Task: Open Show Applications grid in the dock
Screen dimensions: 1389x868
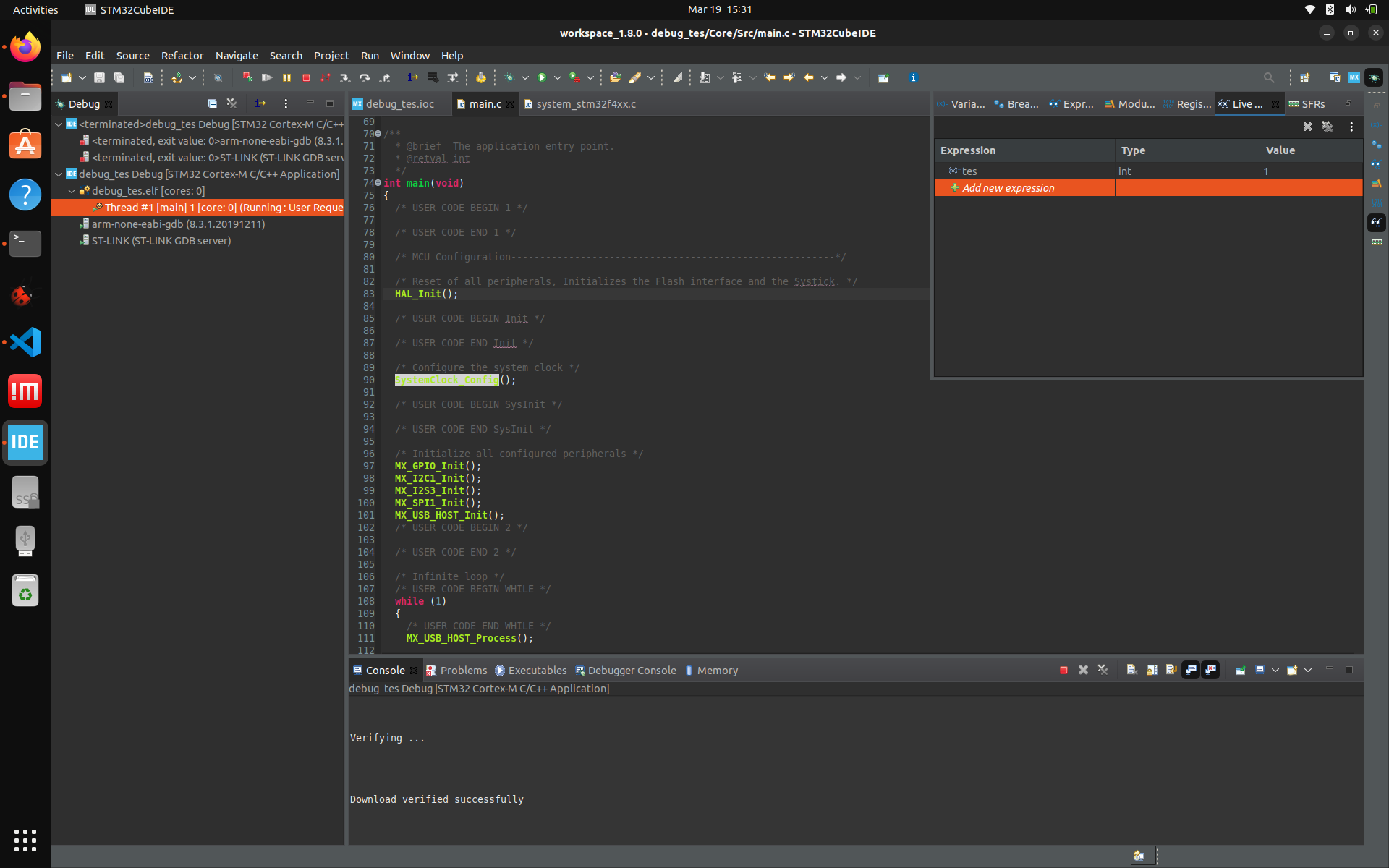Action: pyautogui.click(x=25, y=841)
